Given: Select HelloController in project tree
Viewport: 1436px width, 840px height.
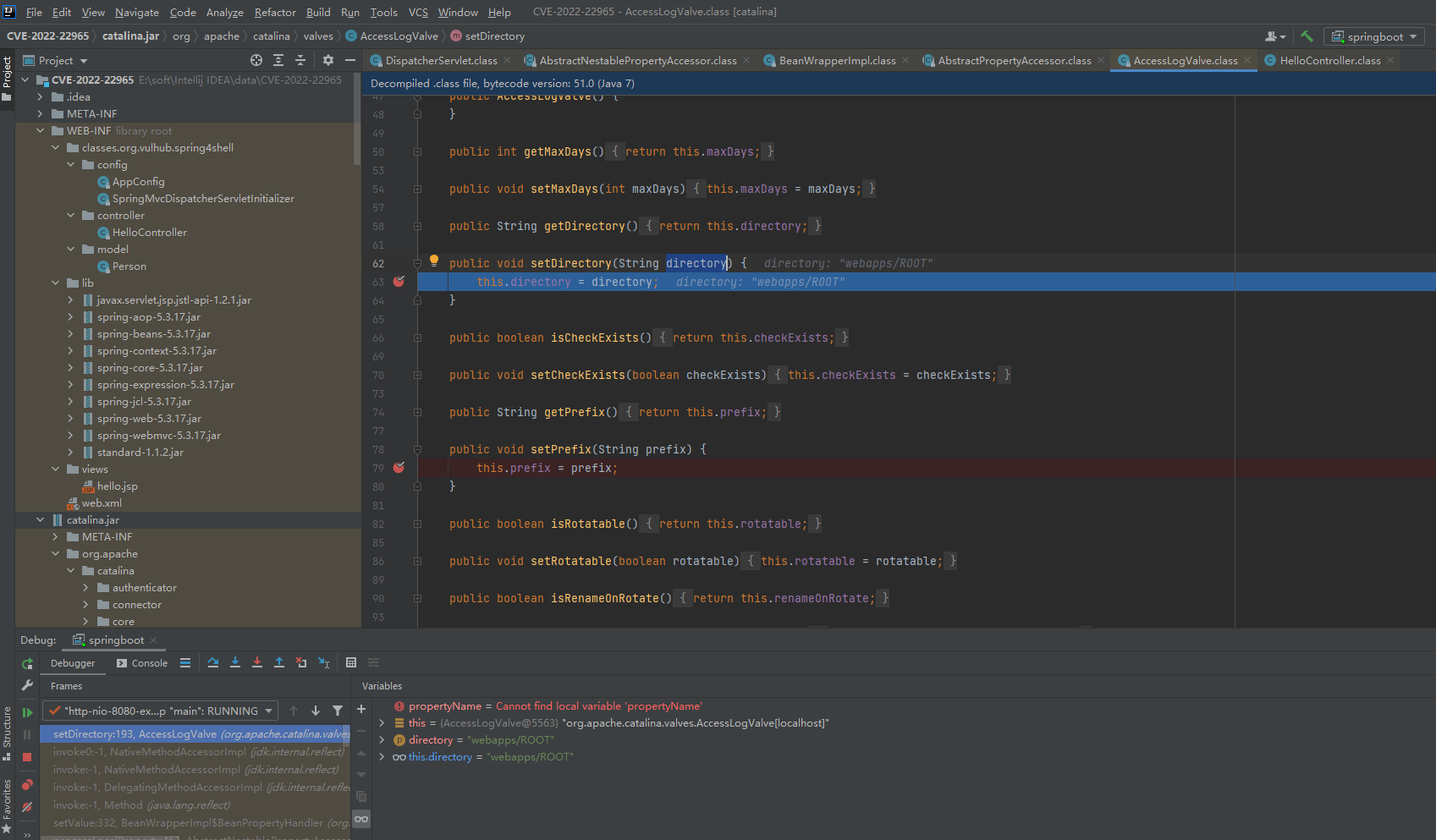Looking at the screenshot, I should click(149, 233).
